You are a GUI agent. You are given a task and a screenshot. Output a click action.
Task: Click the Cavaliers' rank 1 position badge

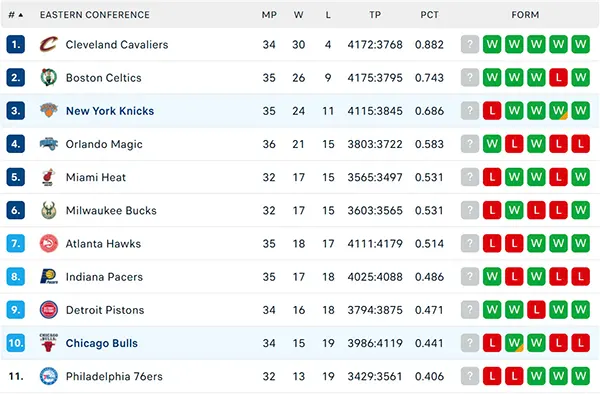tap(16, 44)
